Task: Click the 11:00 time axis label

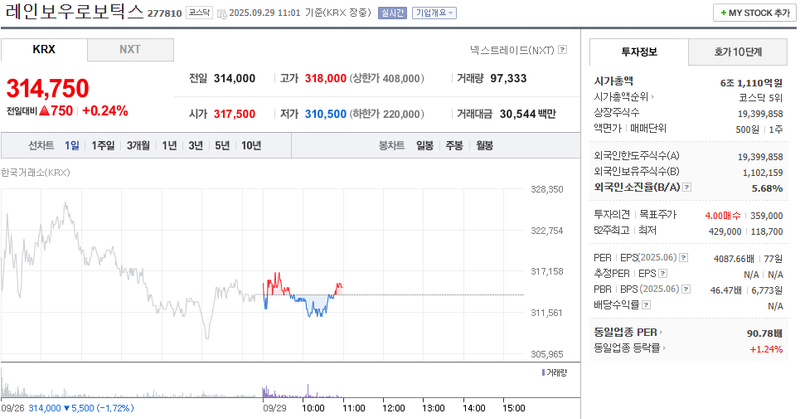Action: (x=354, y=408)
